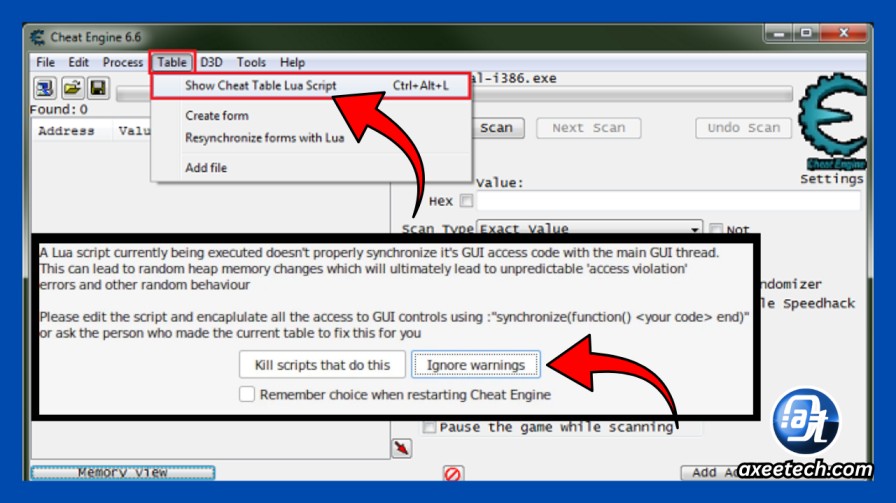Expand the Scan Type dropdown
This screenshot has height=503, width=896.
coord(694,229)
